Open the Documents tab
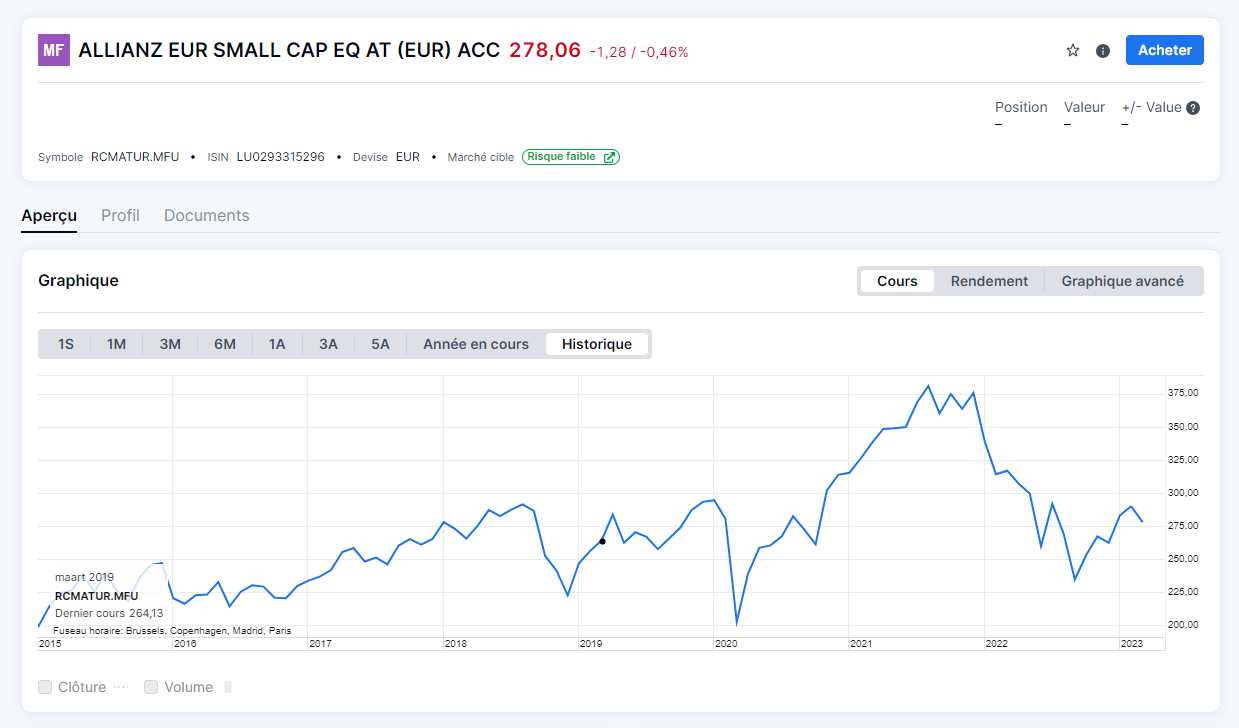The height and width of the screenshot is (728, 1239). tap(207, 215)
